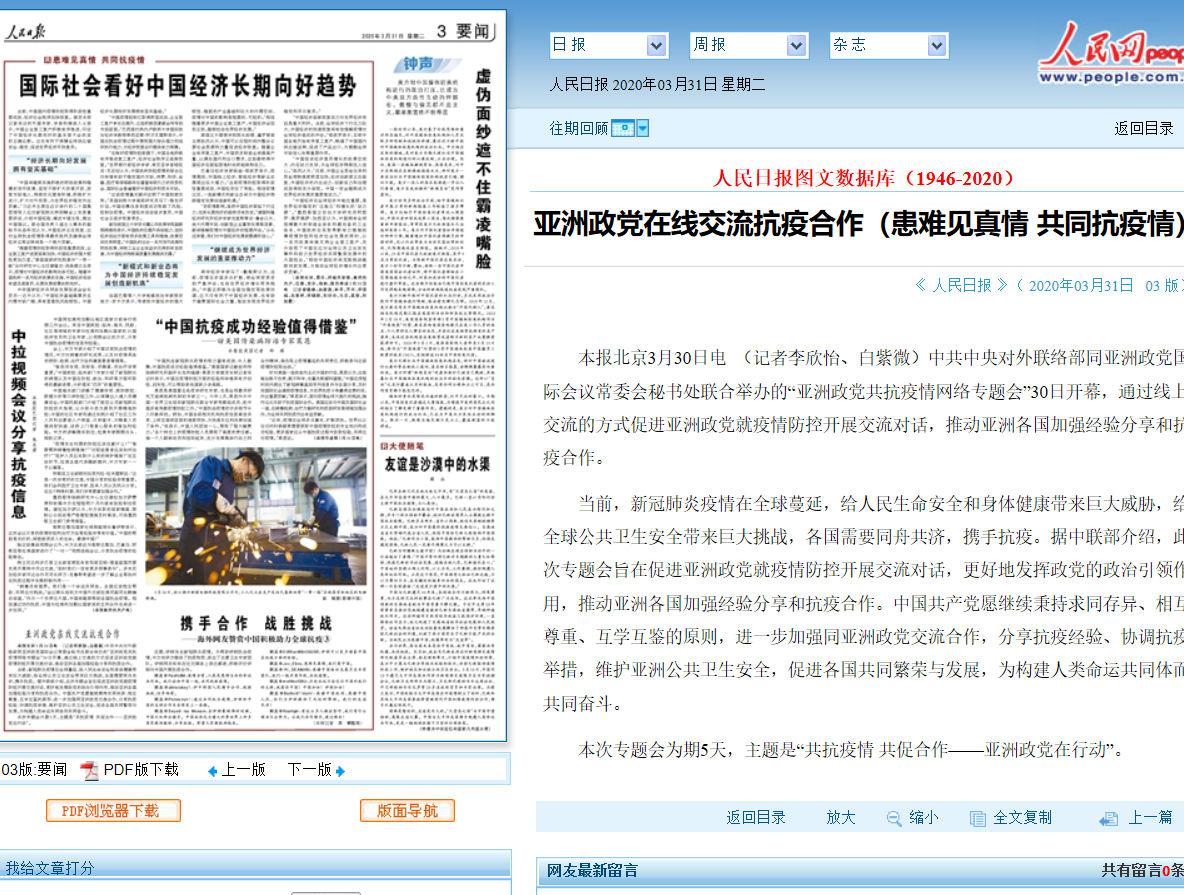Open article 中拉视频会议分享抗疫信息 on the page image
The width and height of the screenshot is (1184, 895).
pyautogui.click(x=19, y=424)
